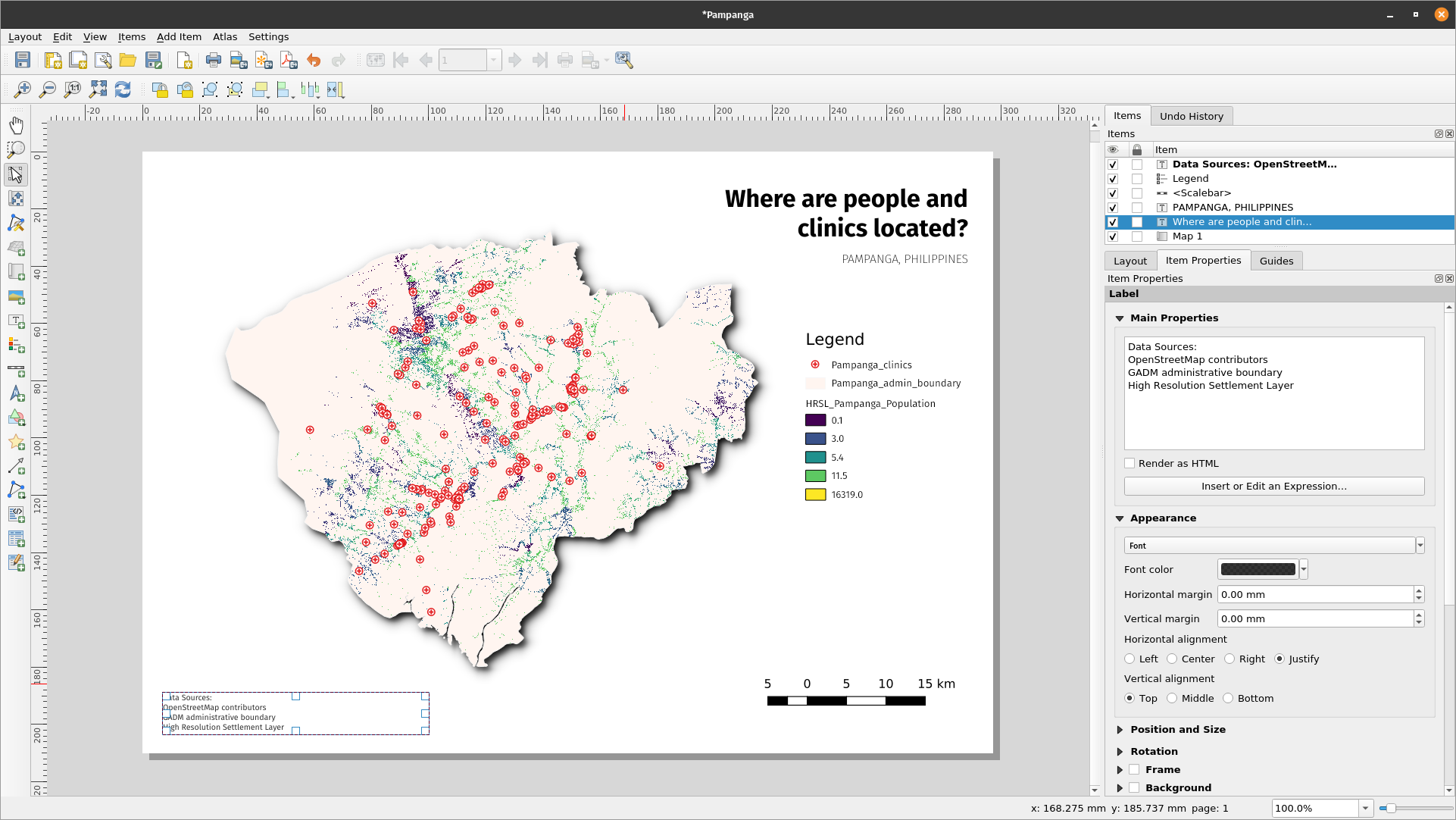Click the Refresh View icon
Screen dimensions: 1456x820
[123, 90]
